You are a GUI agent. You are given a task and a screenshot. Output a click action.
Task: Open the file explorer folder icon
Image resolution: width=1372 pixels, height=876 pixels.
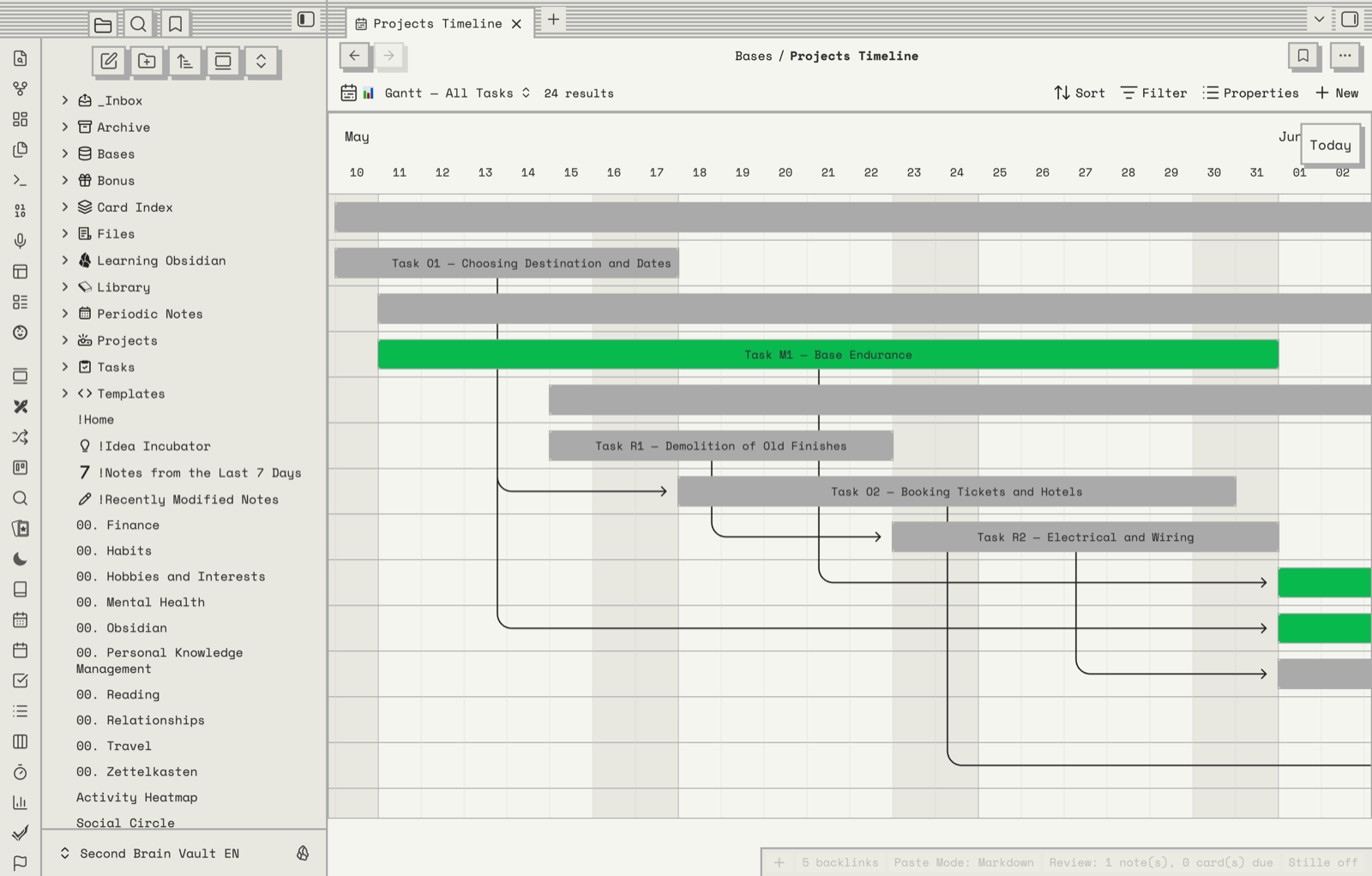(103, 24)
